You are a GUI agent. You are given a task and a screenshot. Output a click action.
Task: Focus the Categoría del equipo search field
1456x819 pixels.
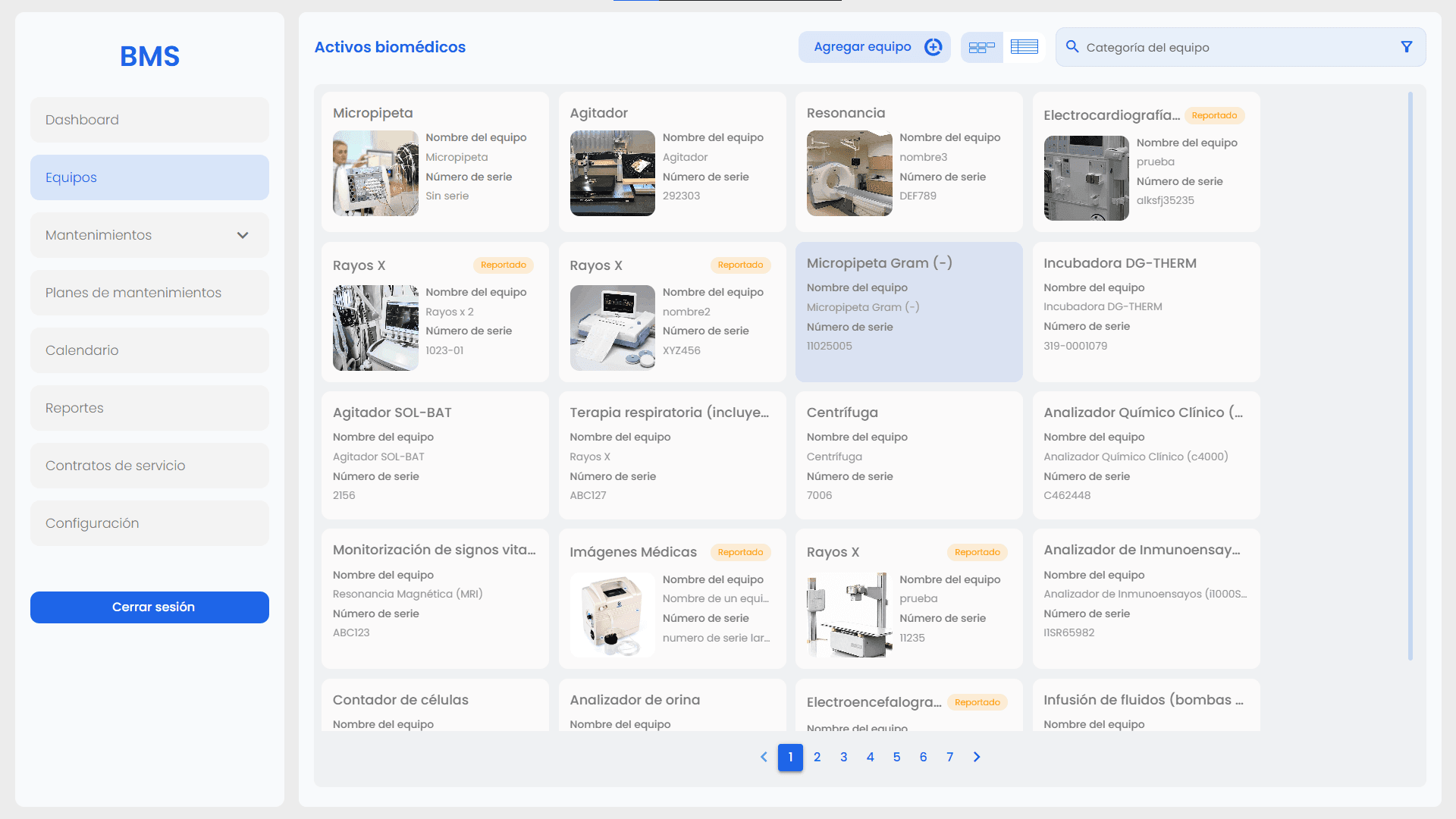point(1240,47)
